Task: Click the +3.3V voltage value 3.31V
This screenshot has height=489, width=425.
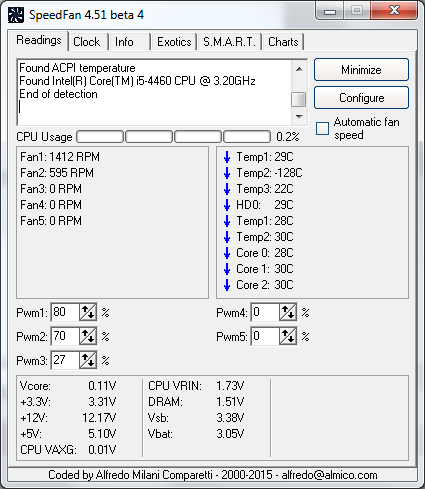Action: tap(102, 402)
